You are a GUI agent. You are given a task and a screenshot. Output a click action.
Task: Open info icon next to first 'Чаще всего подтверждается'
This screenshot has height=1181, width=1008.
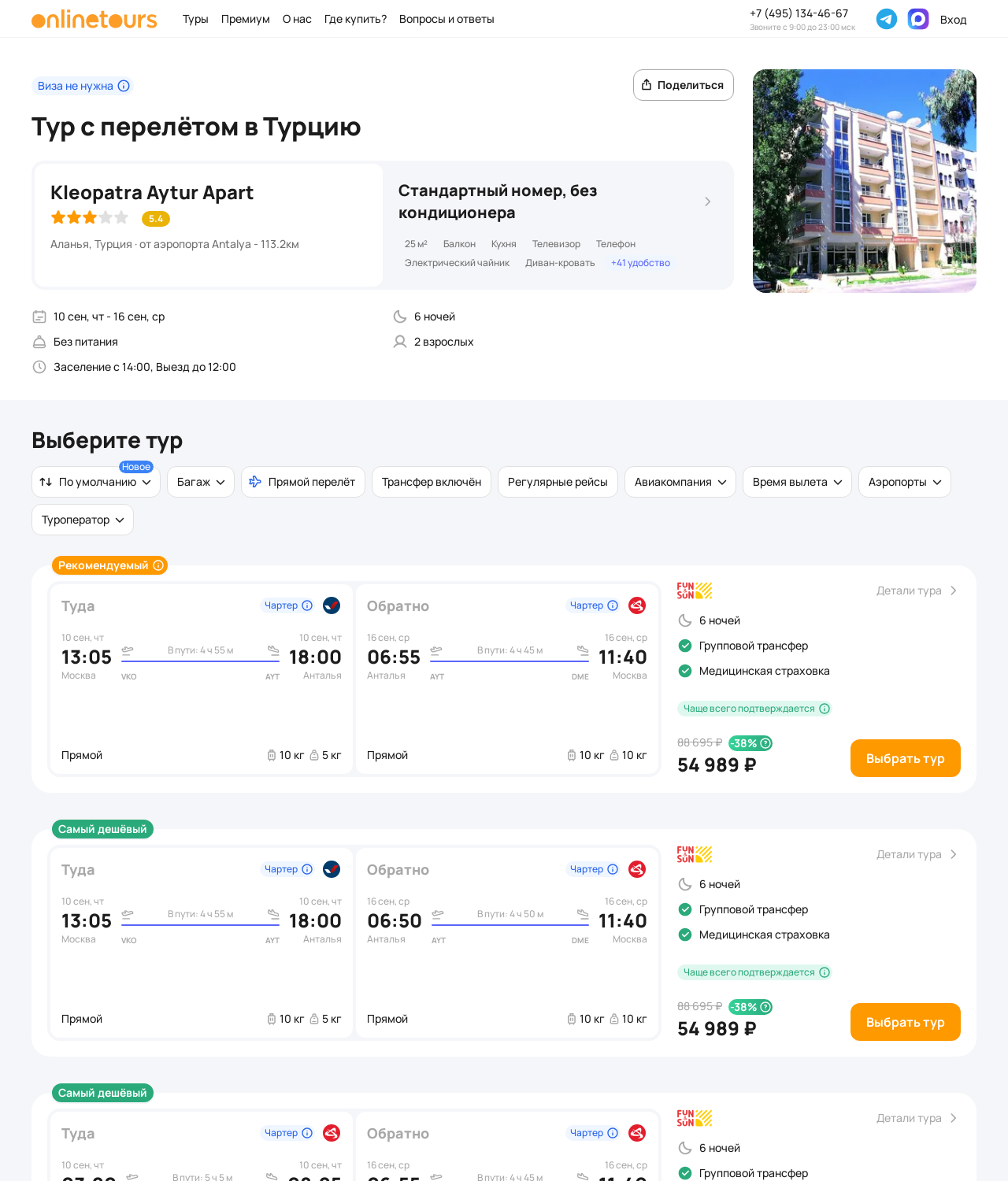pos(825,709)
